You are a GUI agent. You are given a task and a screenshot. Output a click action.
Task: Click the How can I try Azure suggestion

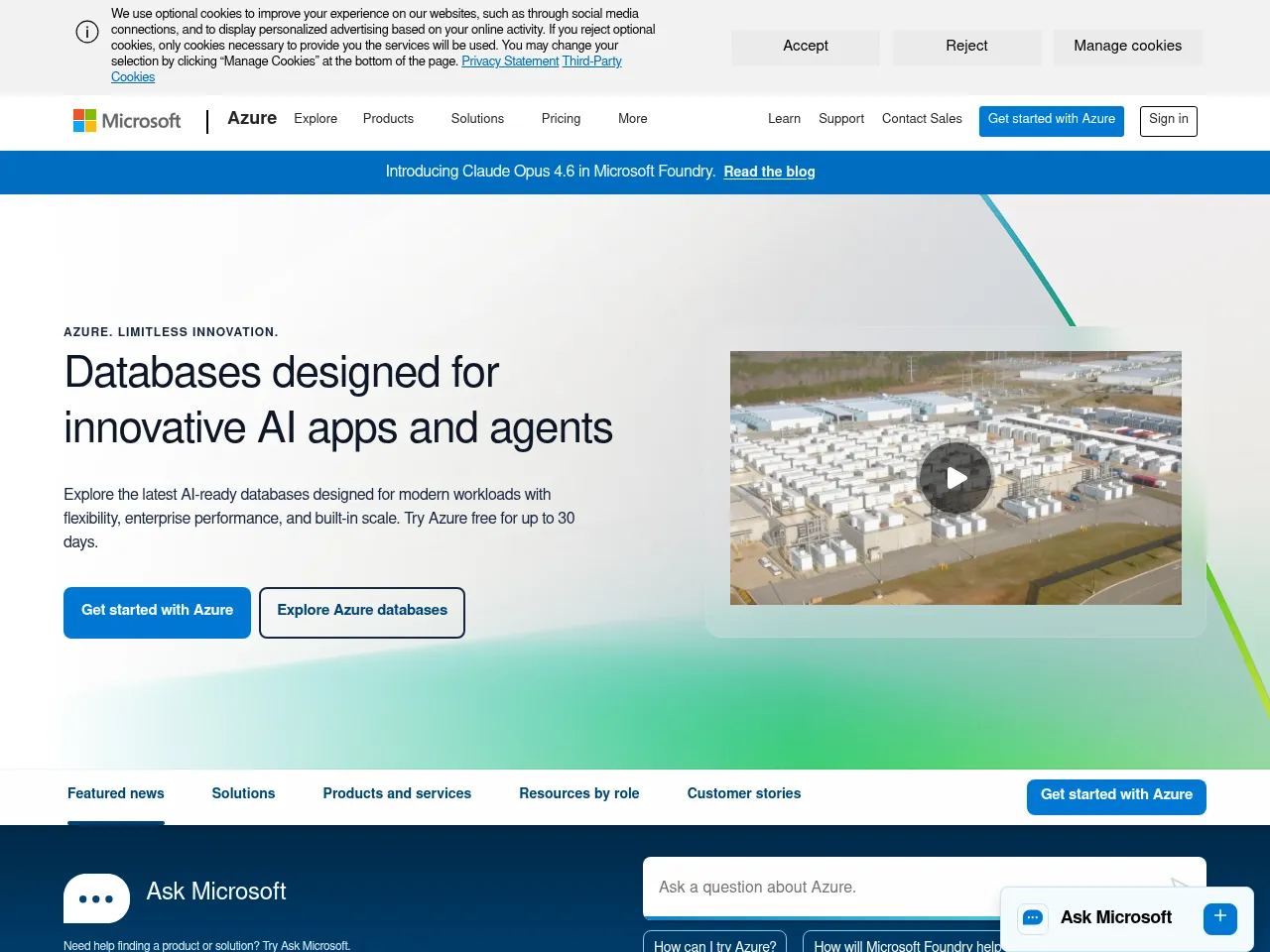pyautogui.click(x=713, y=947)
